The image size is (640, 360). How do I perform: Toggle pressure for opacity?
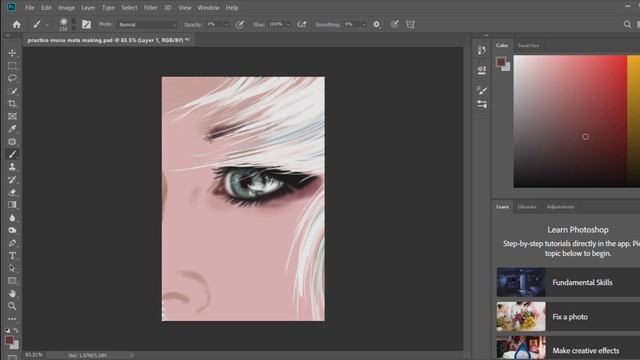tap(240, 24)
